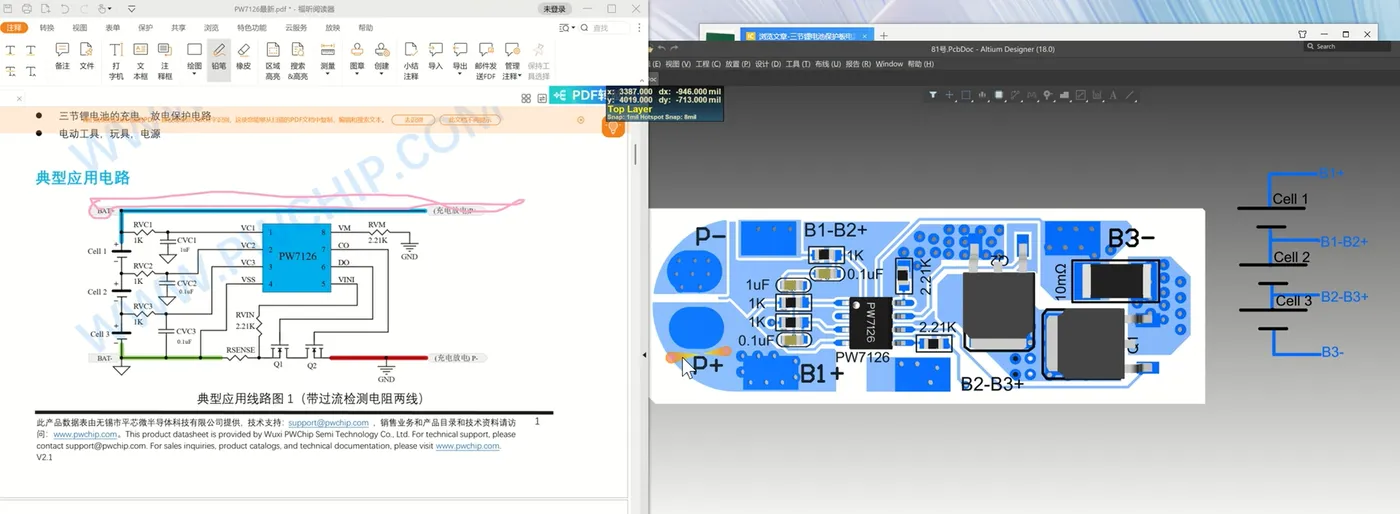This screenshot has height=514, width=1400.
Task: Click the orange lightbulb tip icon
Action: click(x=614, y=126)
